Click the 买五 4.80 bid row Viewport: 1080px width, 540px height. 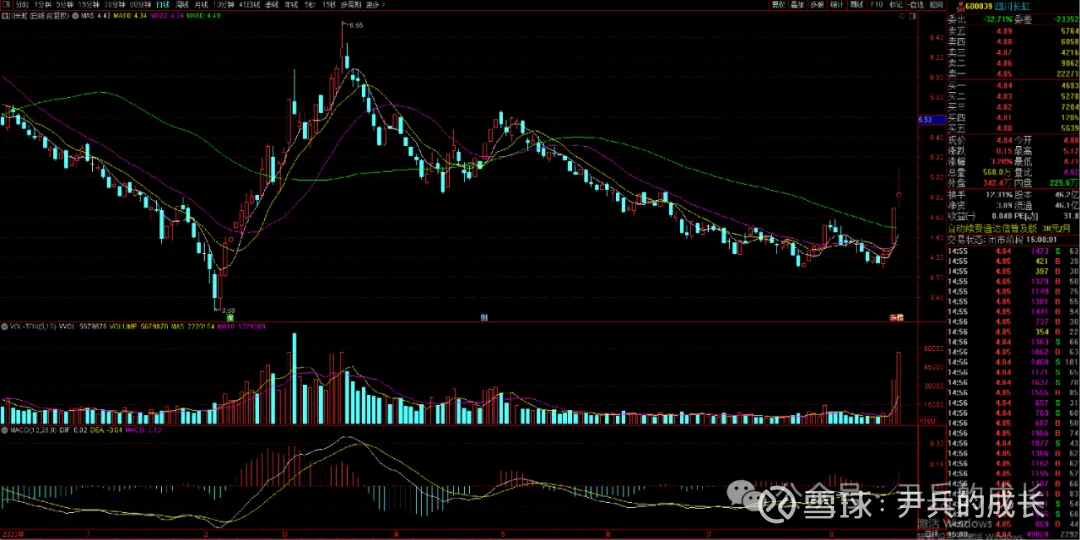click(x=1012, y=127)
